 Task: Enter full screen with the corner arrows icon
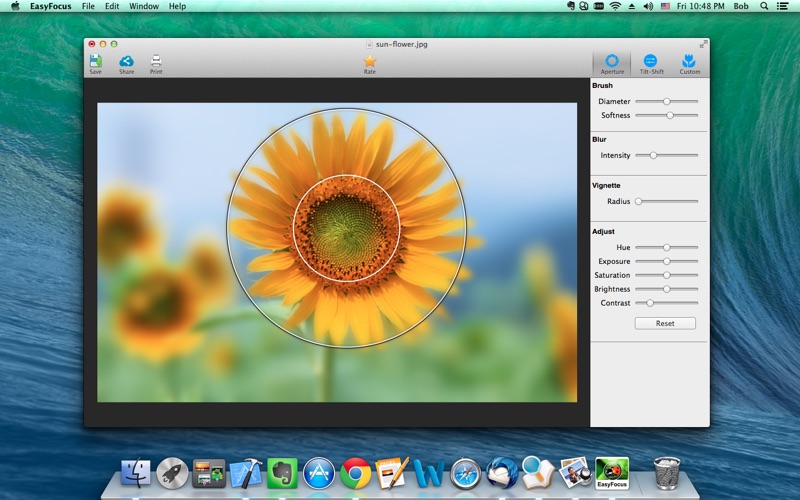703,44
